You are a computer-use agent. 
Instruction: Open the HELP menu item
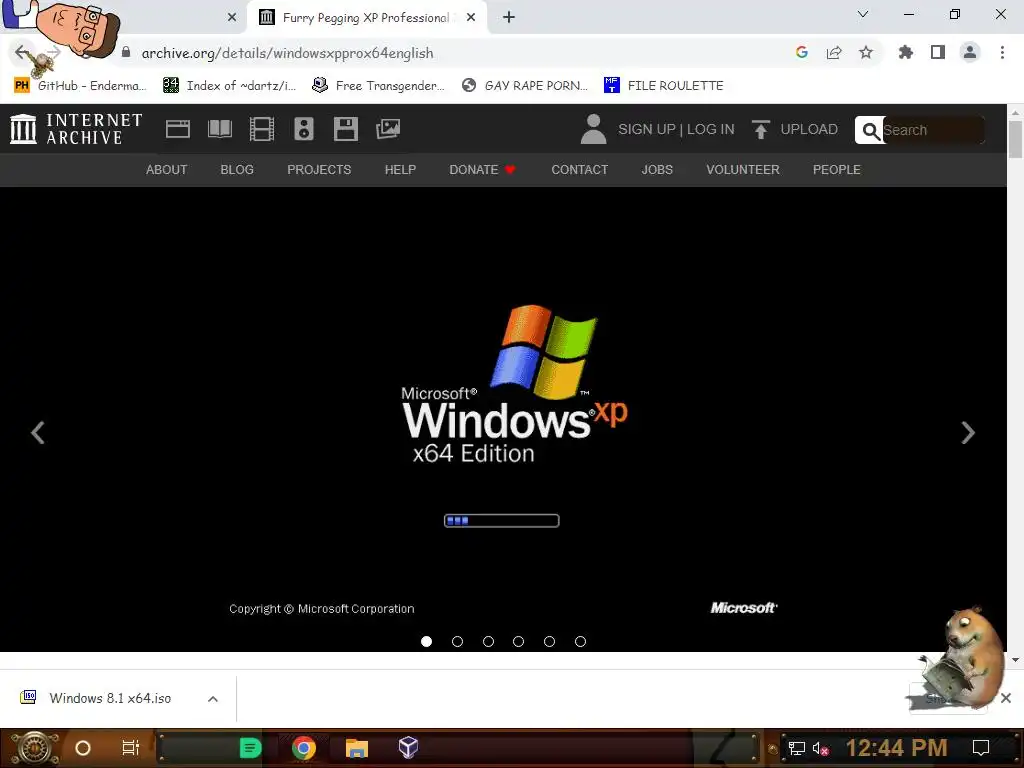click(400, 170)
